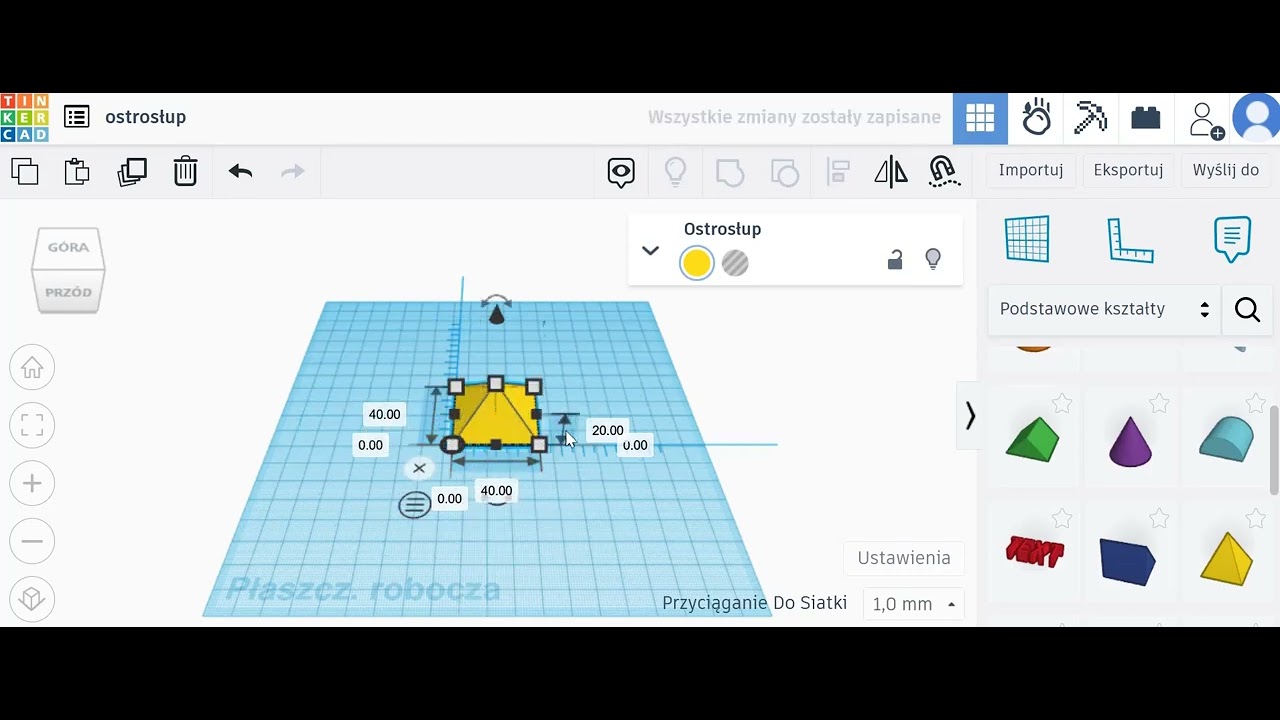Click the Mirror tool icon
This screenshot has height=720, width=1280.
click(x=890, y=172)
